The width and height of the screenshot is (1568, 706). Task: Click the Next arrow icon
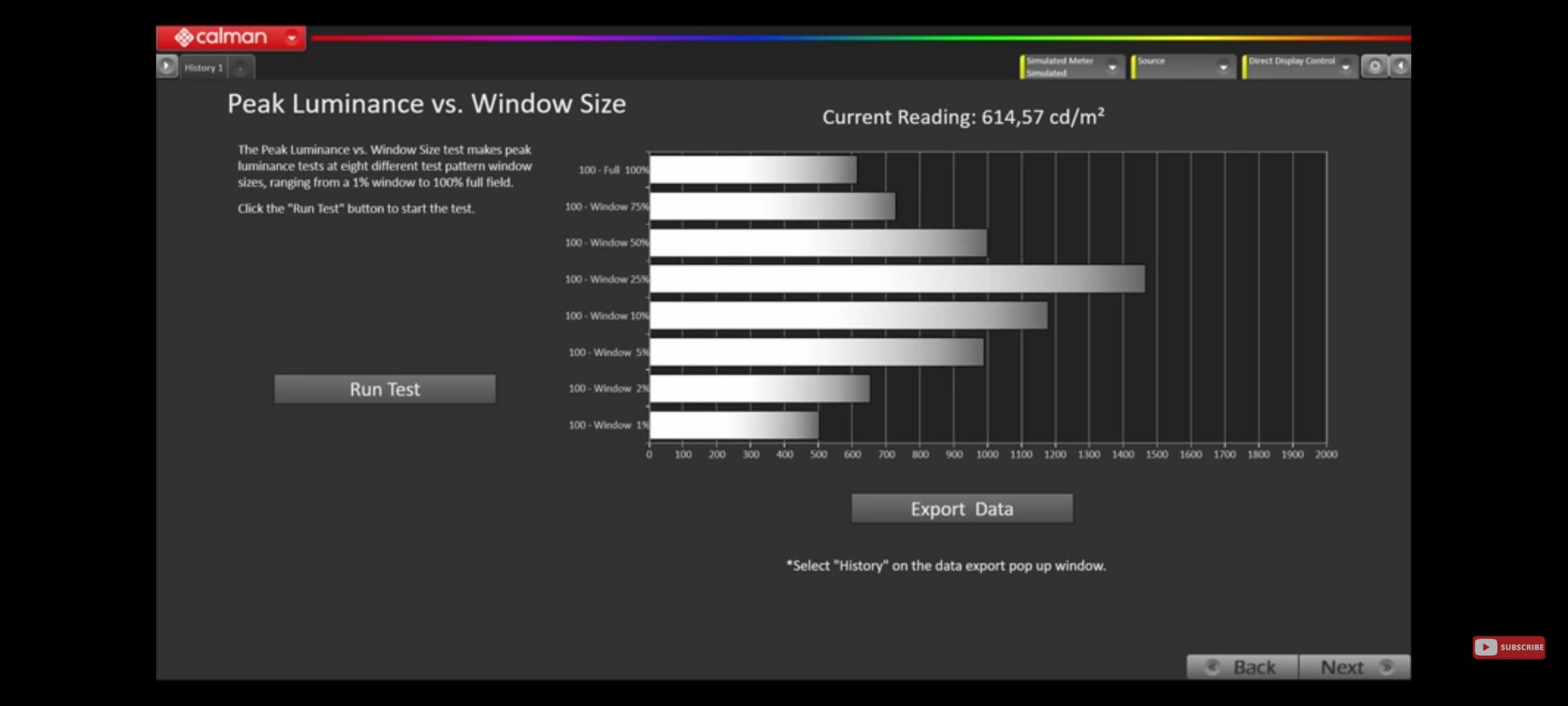(x=1386, y=667)
